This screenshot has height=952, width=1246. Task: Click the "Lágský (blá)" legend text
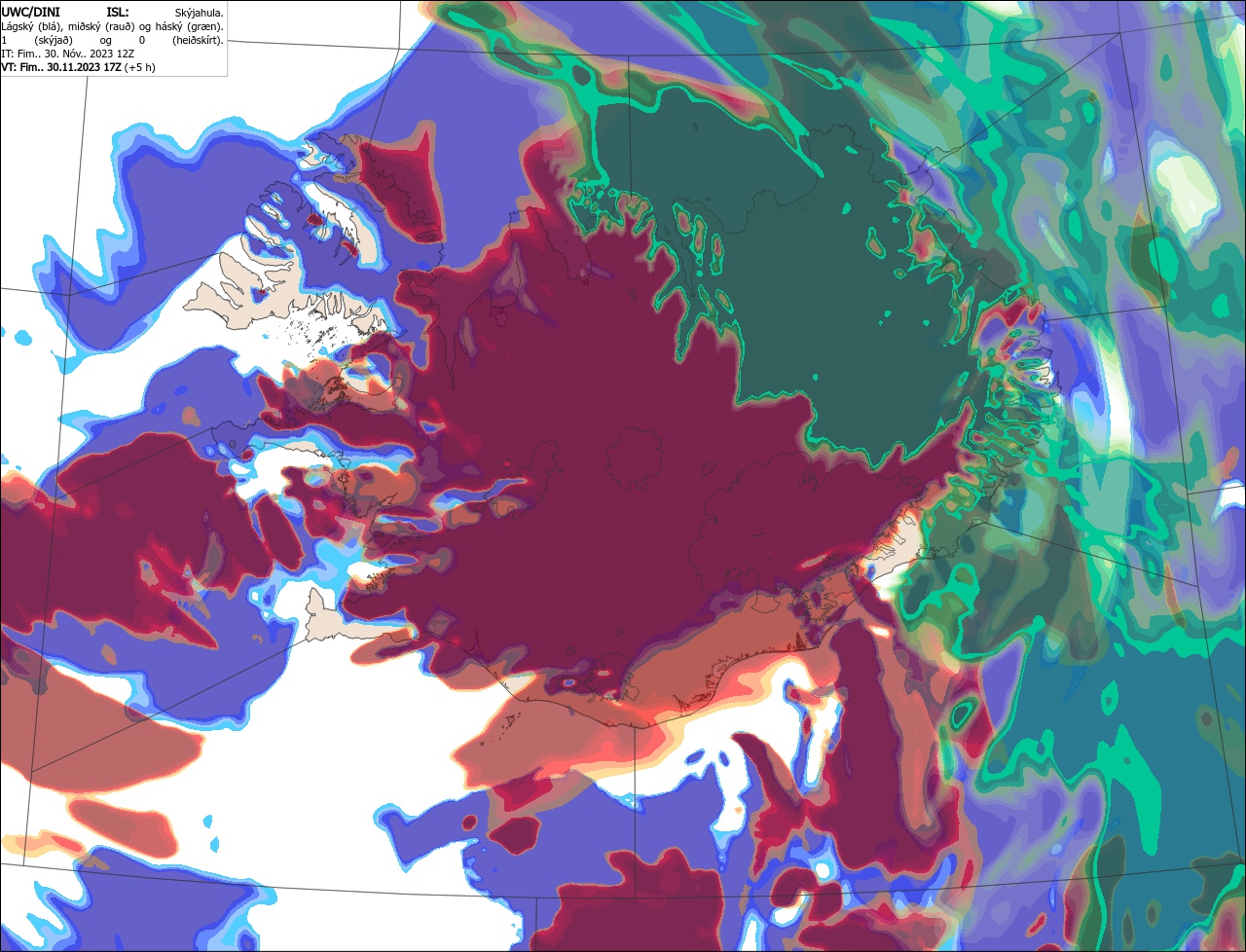point(32,26)
